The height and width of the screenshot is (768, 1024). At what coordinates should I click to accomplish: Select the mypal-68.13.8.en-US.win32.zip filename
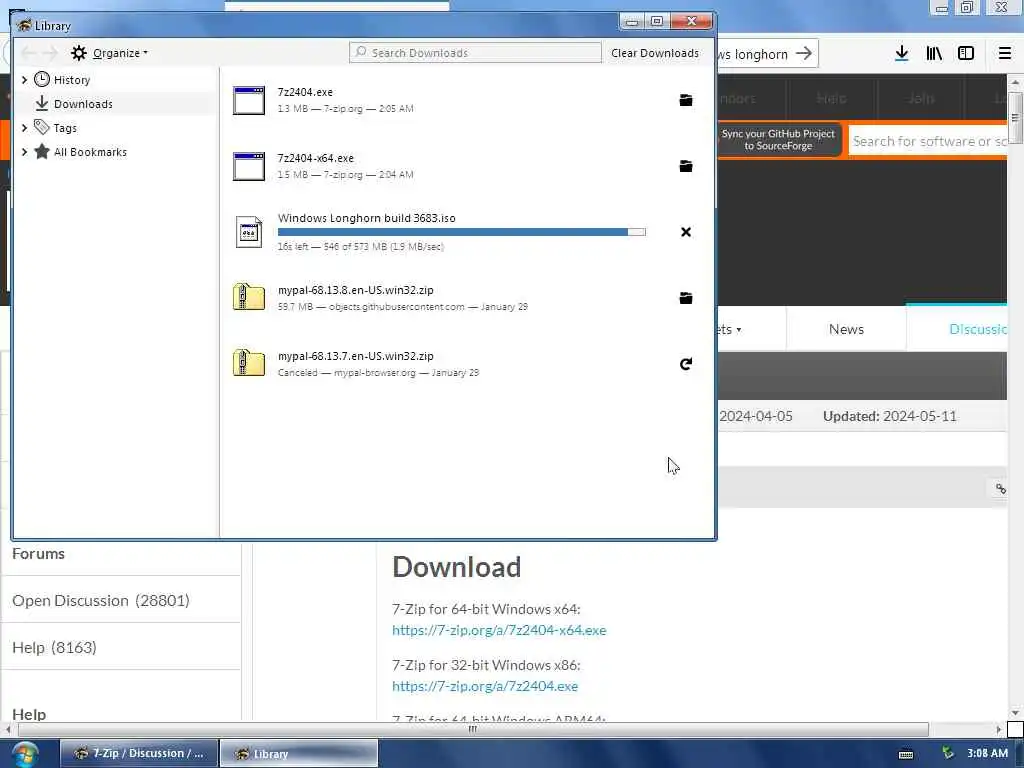pyautogui.click(x=355, y=290)
